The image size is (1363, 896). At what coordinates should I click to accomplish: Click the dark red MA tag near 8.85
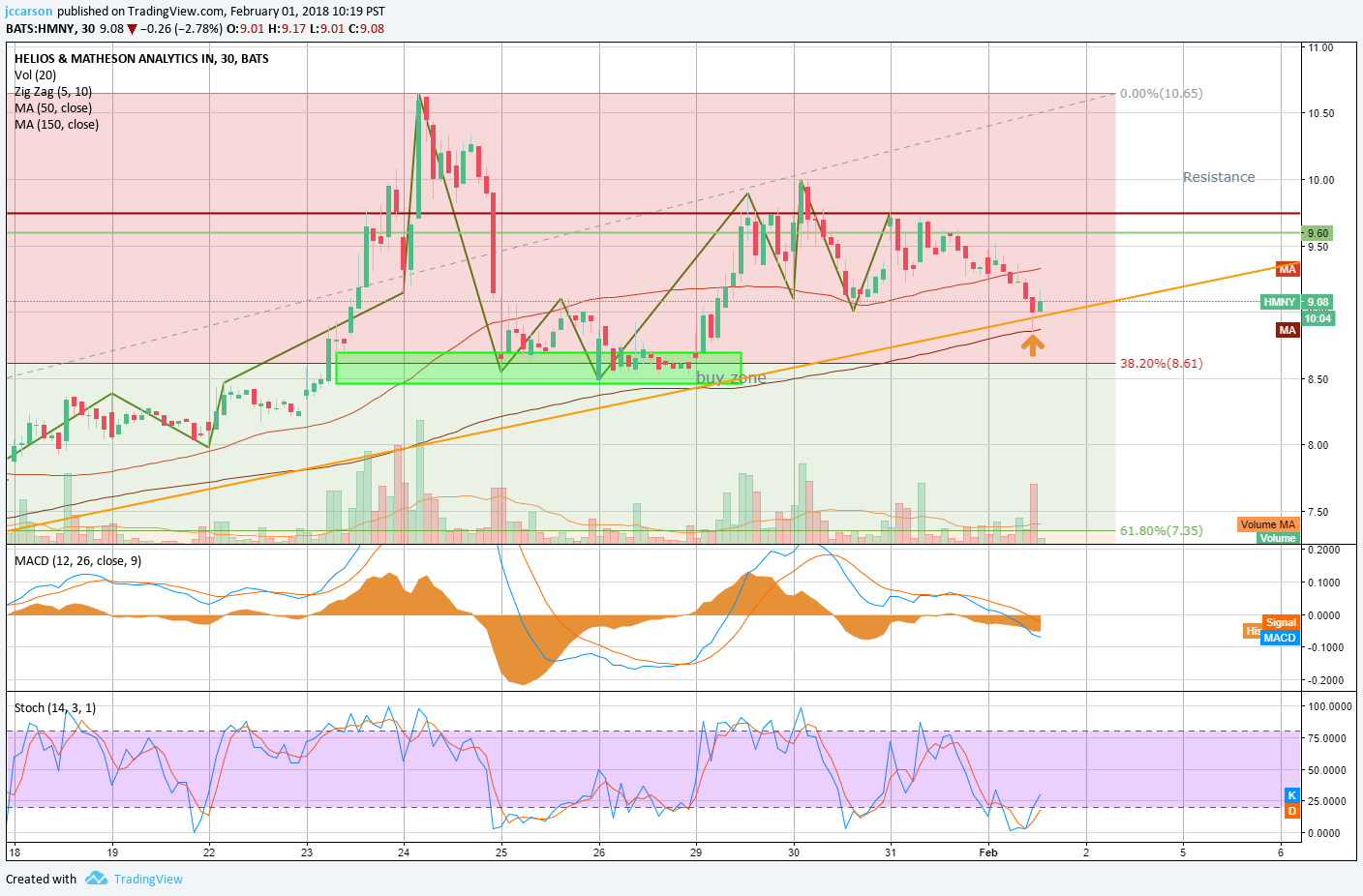click(x=1287, y=330)
